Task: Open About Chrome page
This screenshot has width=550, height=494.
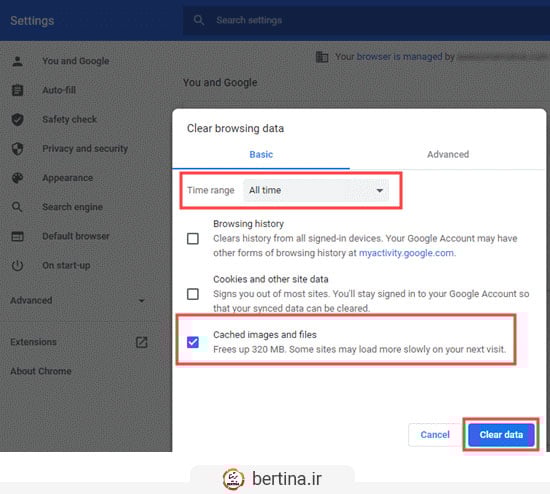Action: pos(41,371)
